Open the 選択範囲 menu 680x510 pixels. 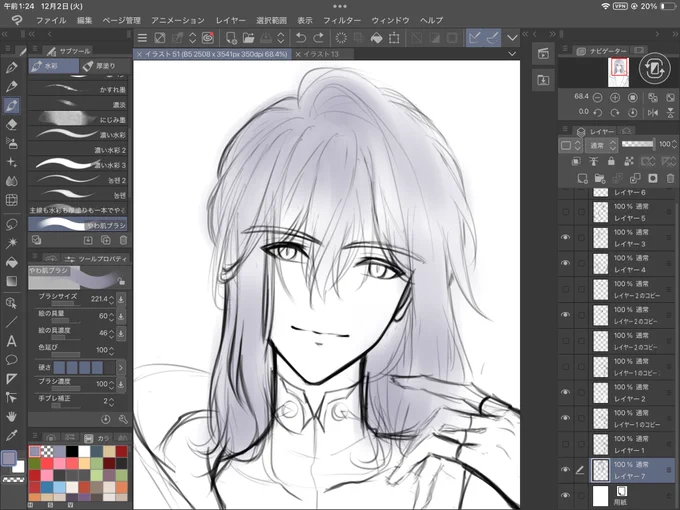[271, 20]
